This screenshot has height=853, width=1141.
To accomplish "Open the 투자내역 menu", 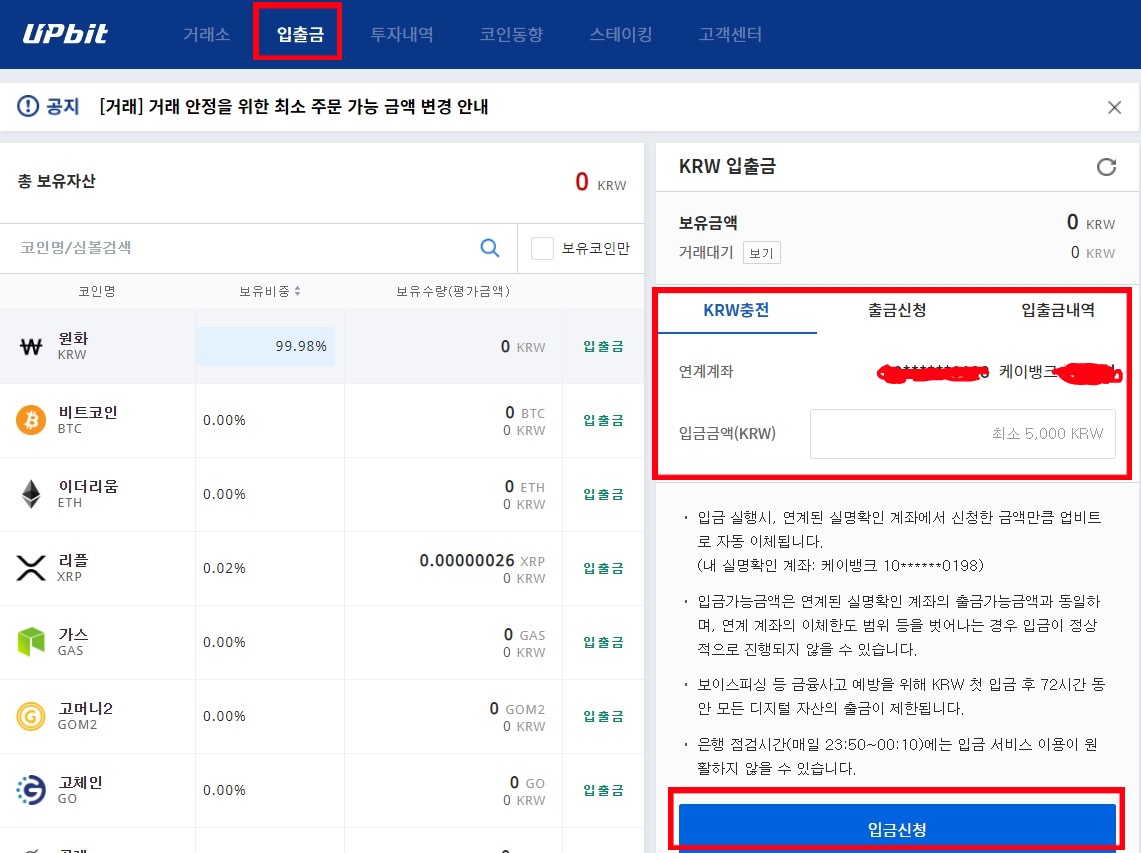I will pyautogui.click(x=402, y=34).
